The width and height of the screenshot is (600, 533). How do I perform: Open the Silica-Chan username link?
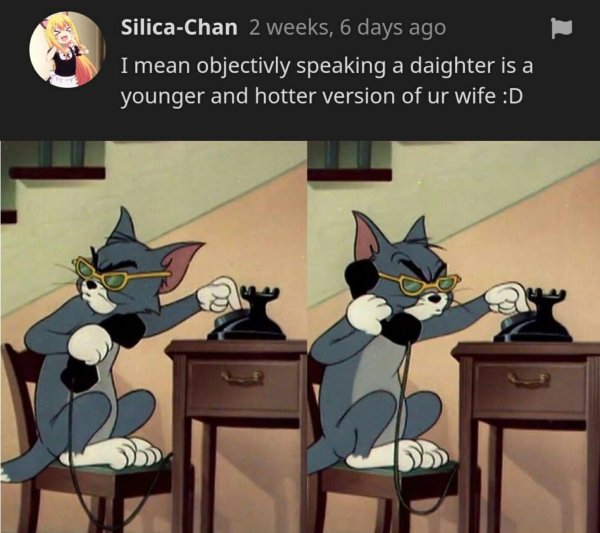point(179,28)
